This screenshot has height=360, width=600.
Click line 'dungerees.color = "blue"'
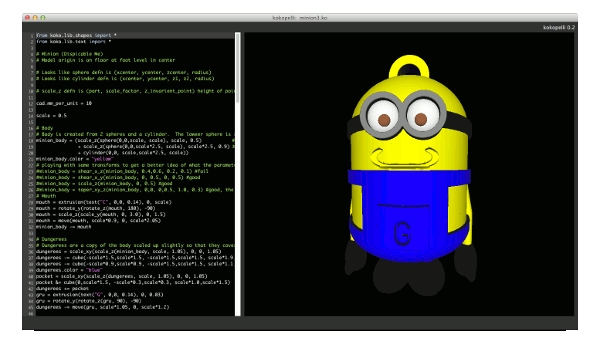[x=69, y=270]
